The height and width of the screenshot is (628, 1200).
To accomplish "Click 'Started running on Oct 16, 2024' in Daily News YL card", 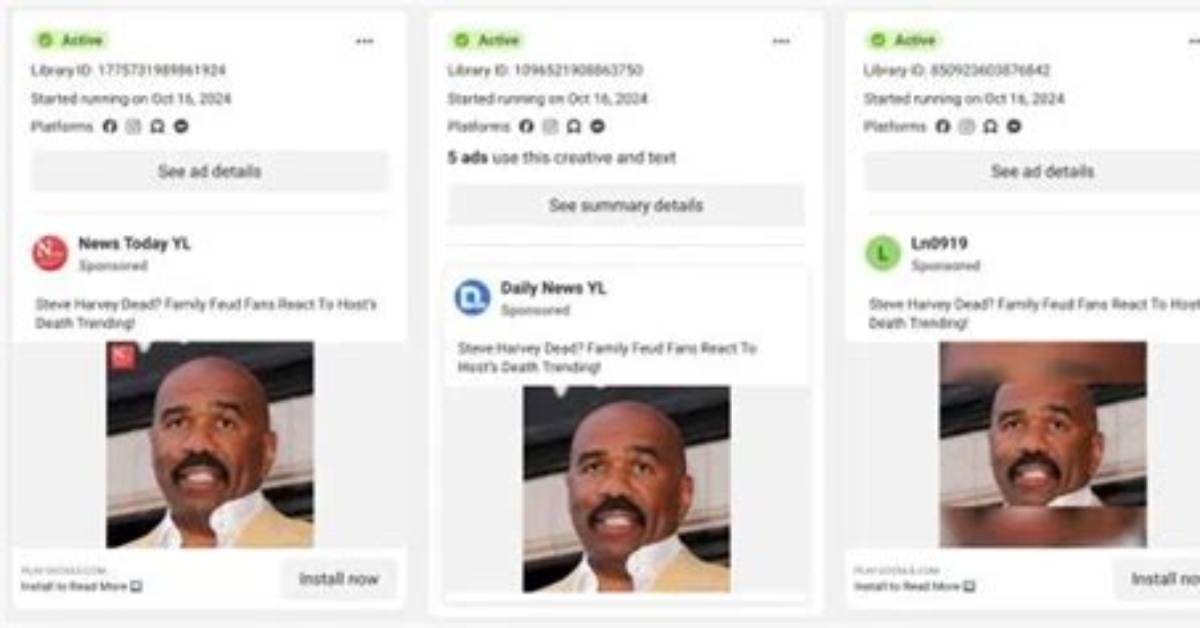I will [x=547, y=99].
